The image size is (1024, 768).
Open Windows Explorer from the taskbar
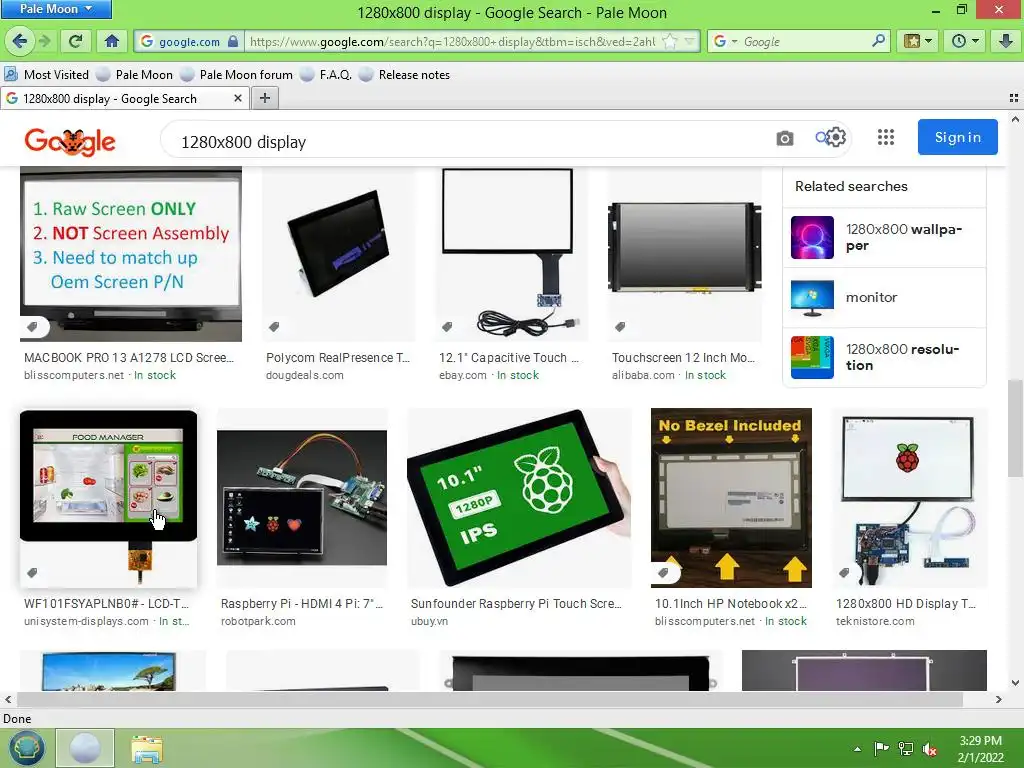pos(147,749)
